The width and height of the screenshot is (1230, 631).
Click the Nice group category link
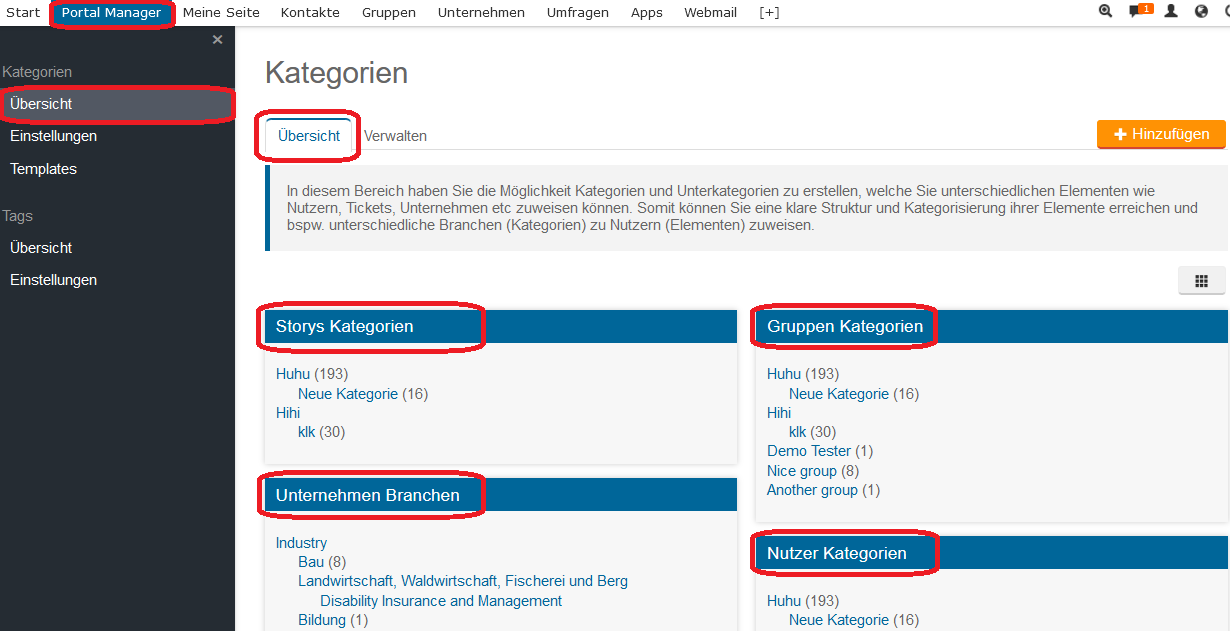coord(801,471)
